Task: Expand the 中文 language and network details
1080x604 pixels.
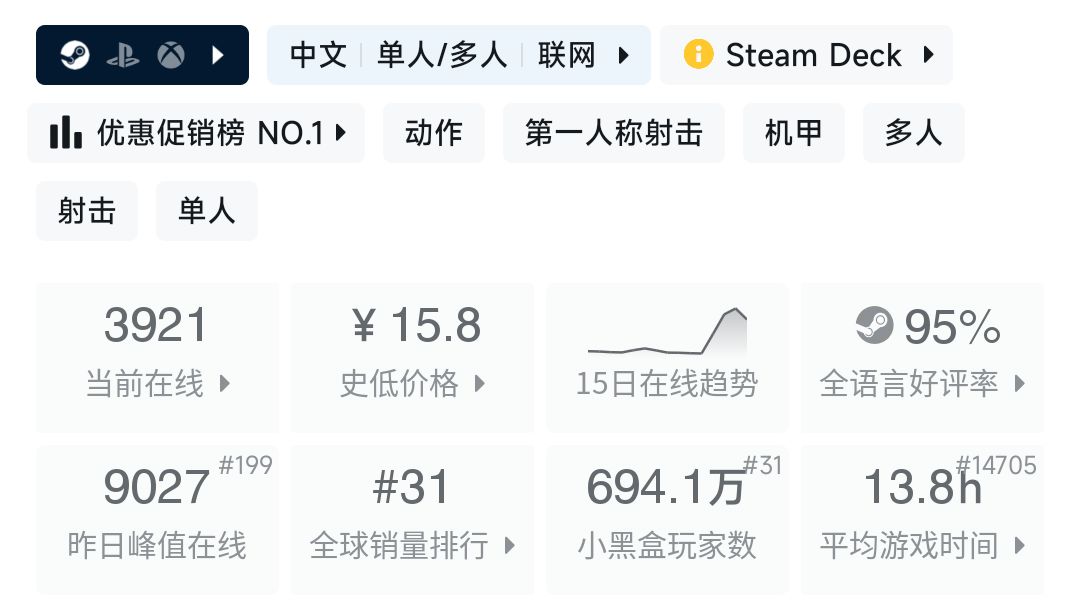Action: tap(459, 55)
